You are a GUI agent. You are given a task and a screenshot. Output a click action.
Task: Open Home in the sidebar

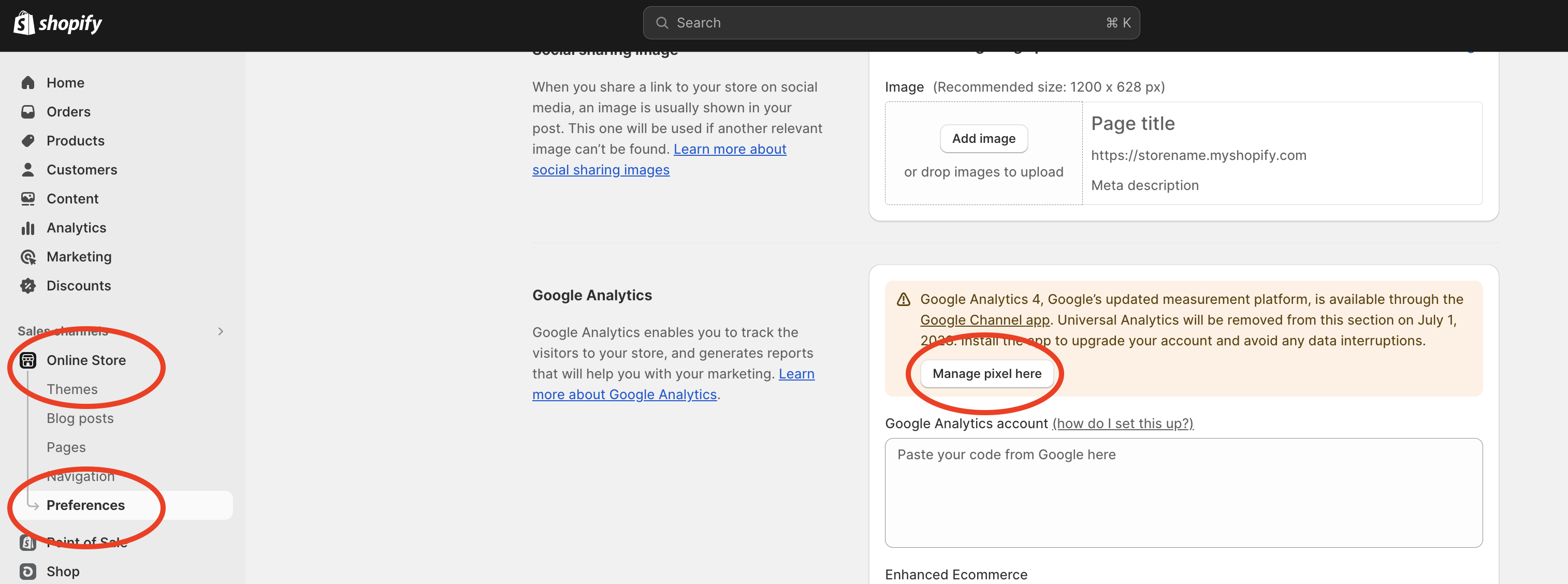[x=66, y=83]
